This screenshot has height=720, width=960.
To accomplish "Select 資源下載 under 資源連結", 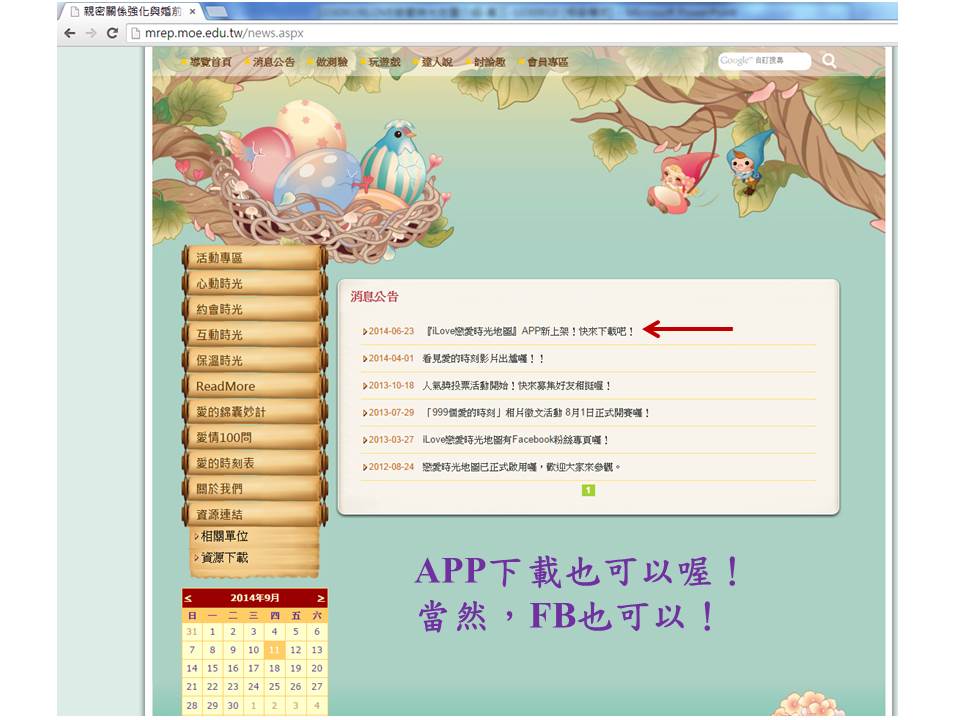I will [x=224, y=558].
